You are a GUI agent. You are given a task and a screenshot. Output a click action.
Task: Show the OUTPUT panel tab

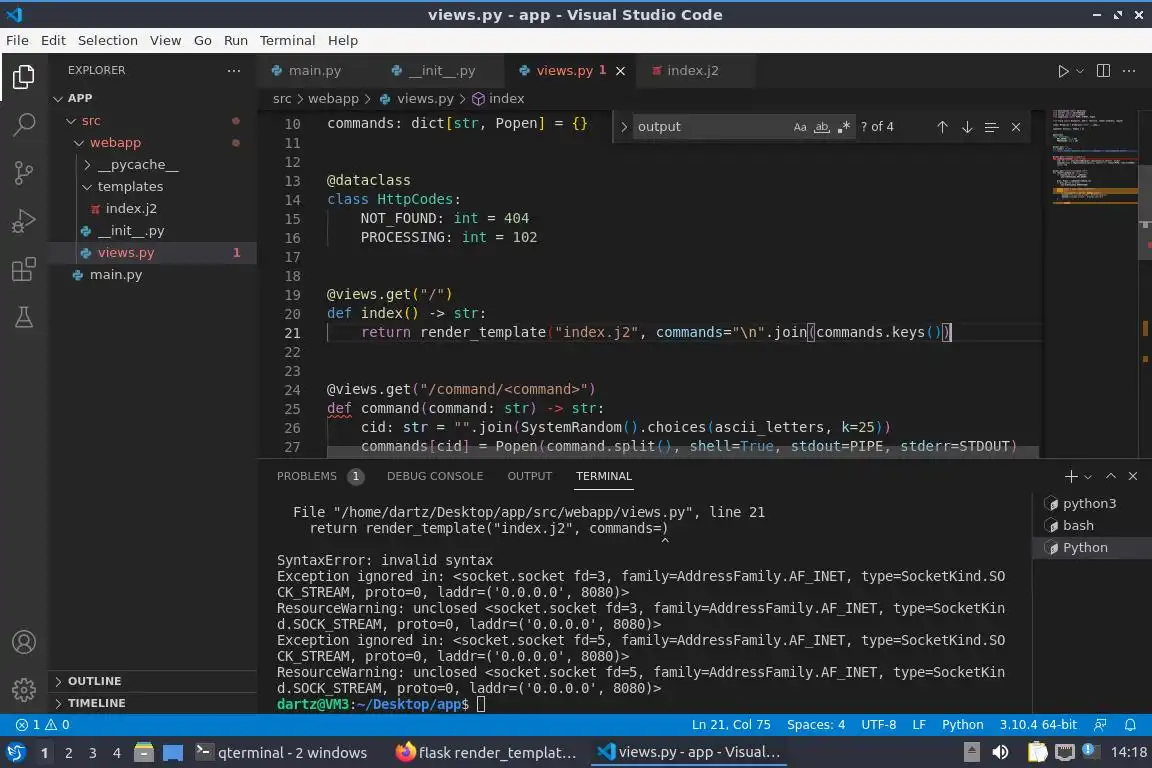(529, 476)
